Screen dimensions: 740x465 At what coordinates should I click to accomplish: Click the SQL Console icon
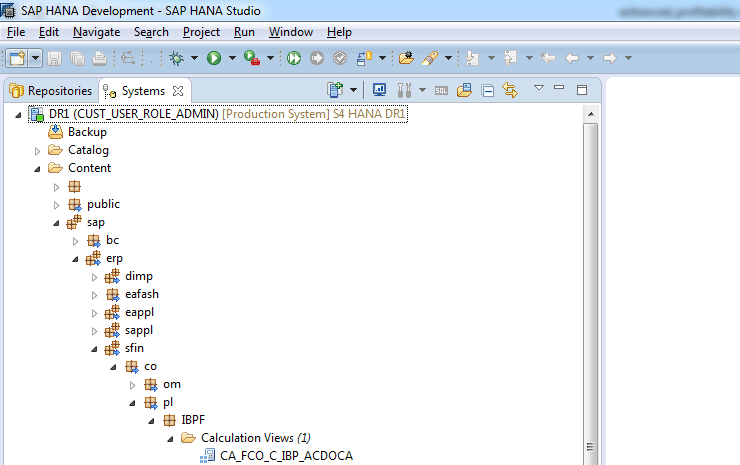click(441, 91)
